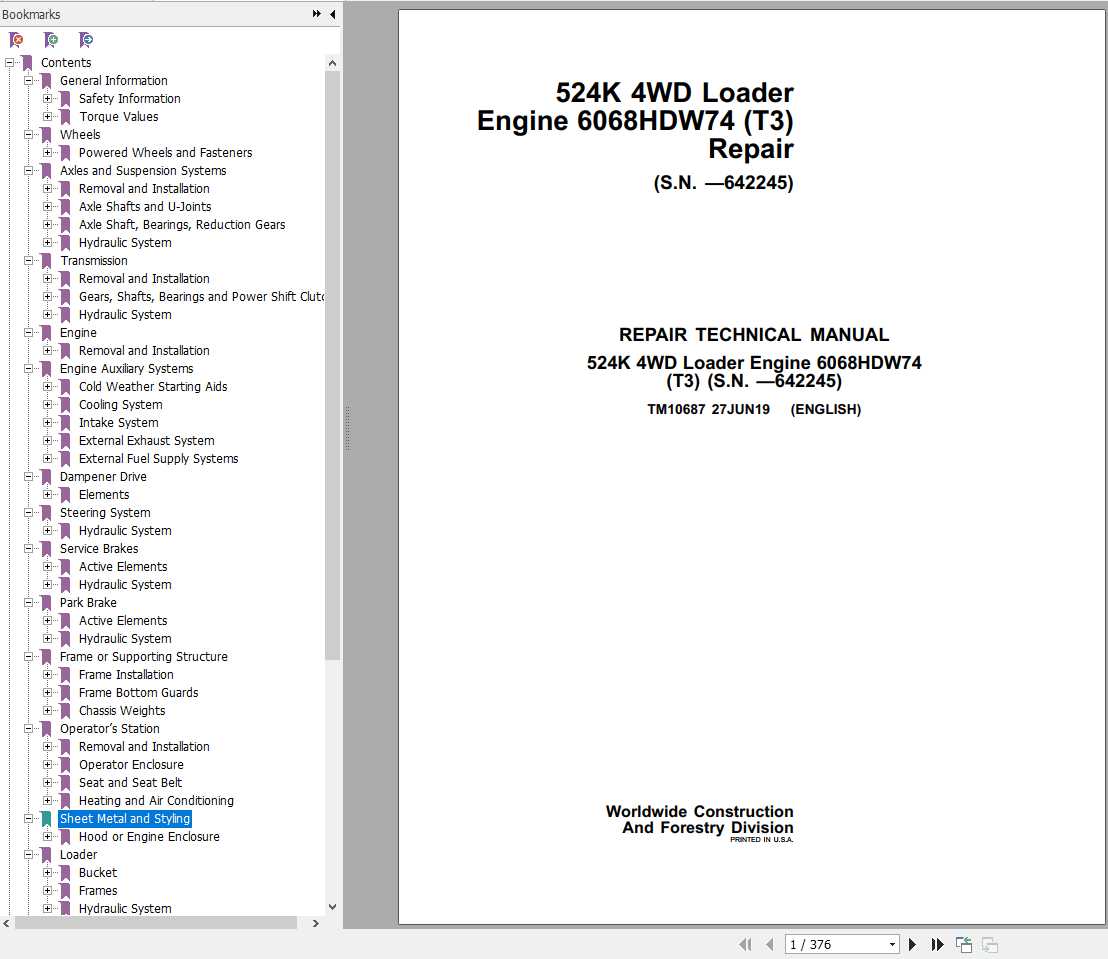Go to the next page
This screenshot has height=959, width=1108.
[x=912, y=944]
